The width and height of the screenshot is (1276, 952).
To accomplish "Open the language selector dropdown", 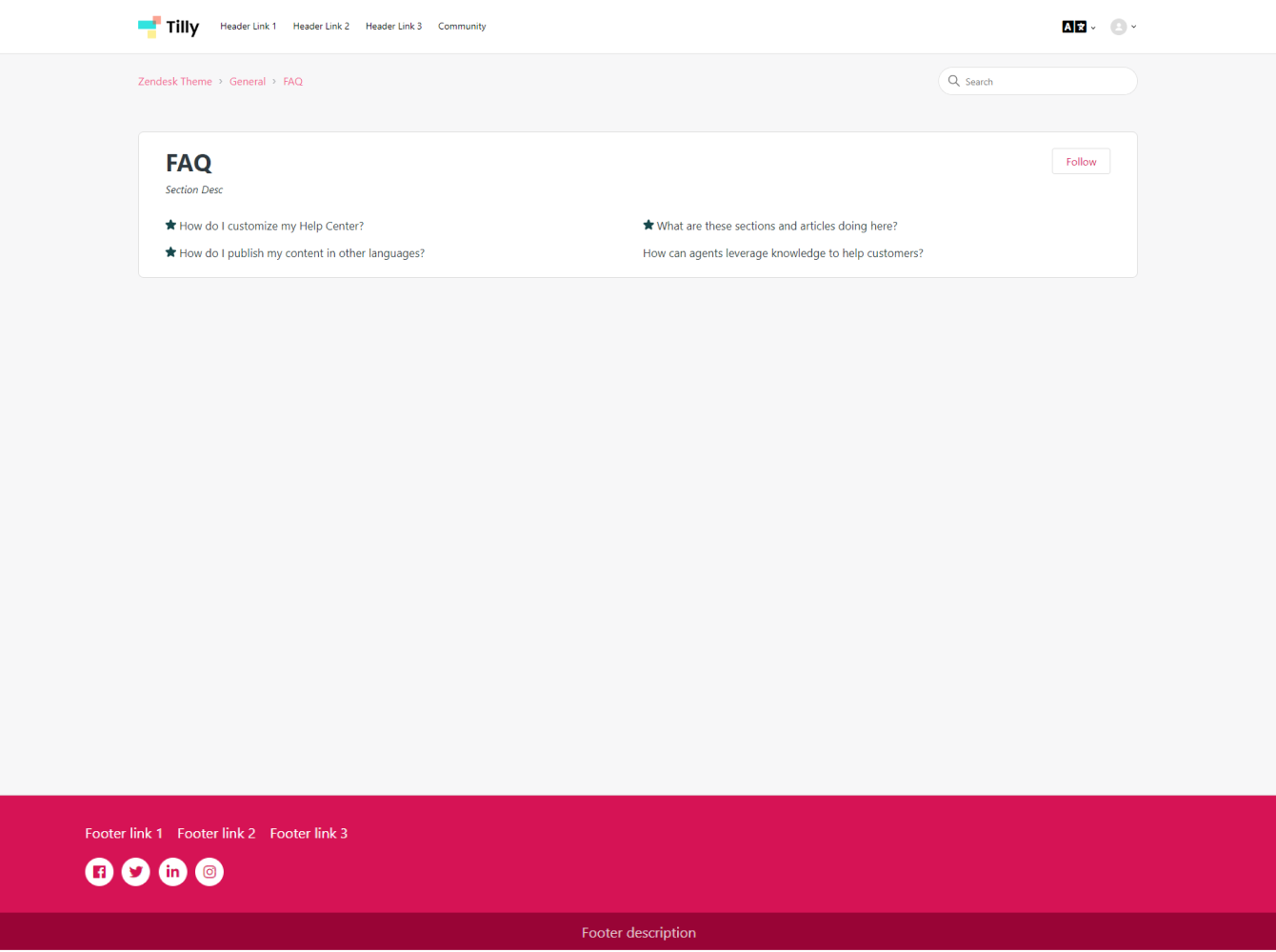I will tap(1078, 27).
